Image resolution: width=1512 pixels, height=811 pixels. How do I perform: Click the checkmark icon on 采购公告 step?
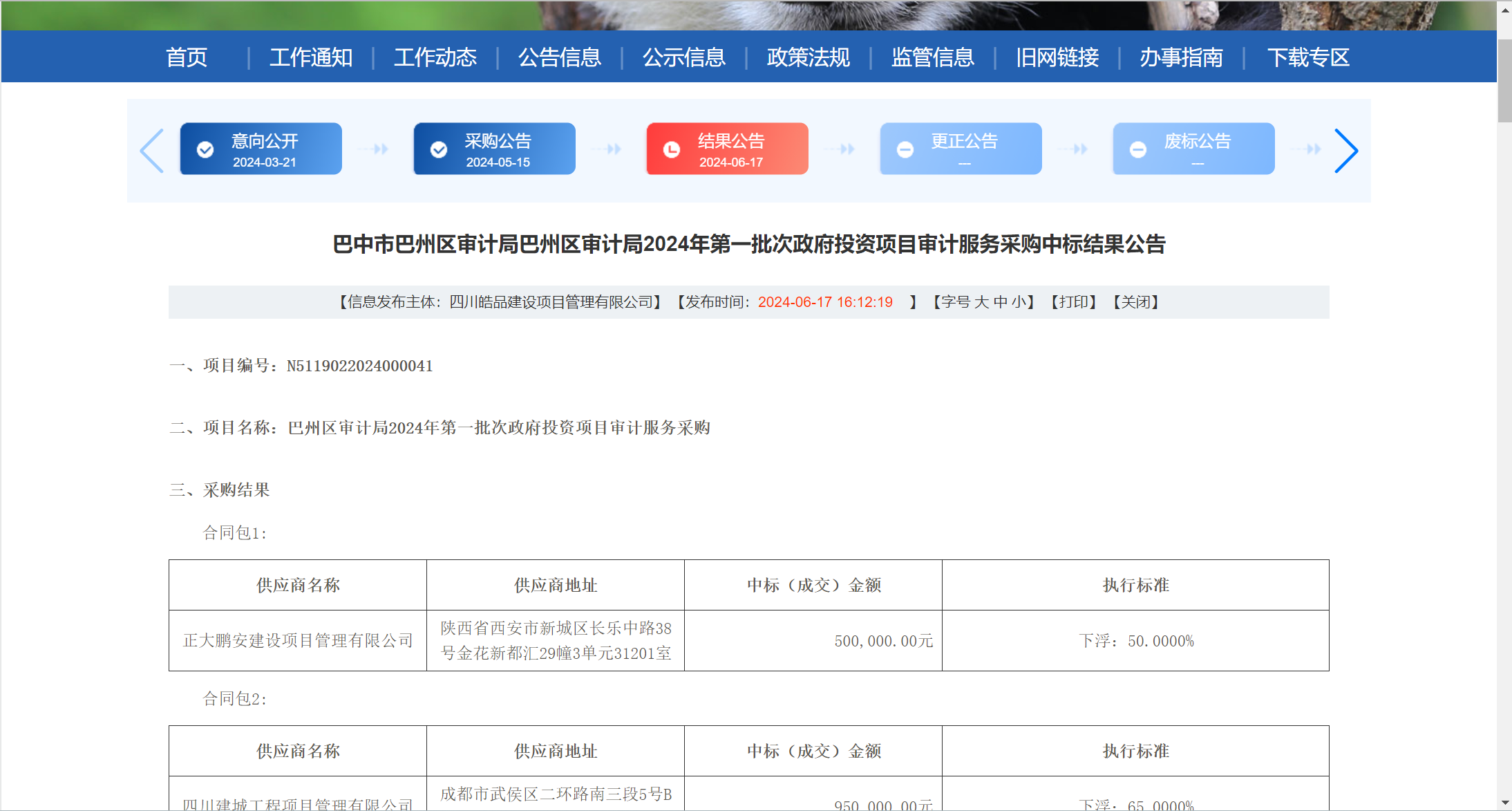(x=439, y=149)
